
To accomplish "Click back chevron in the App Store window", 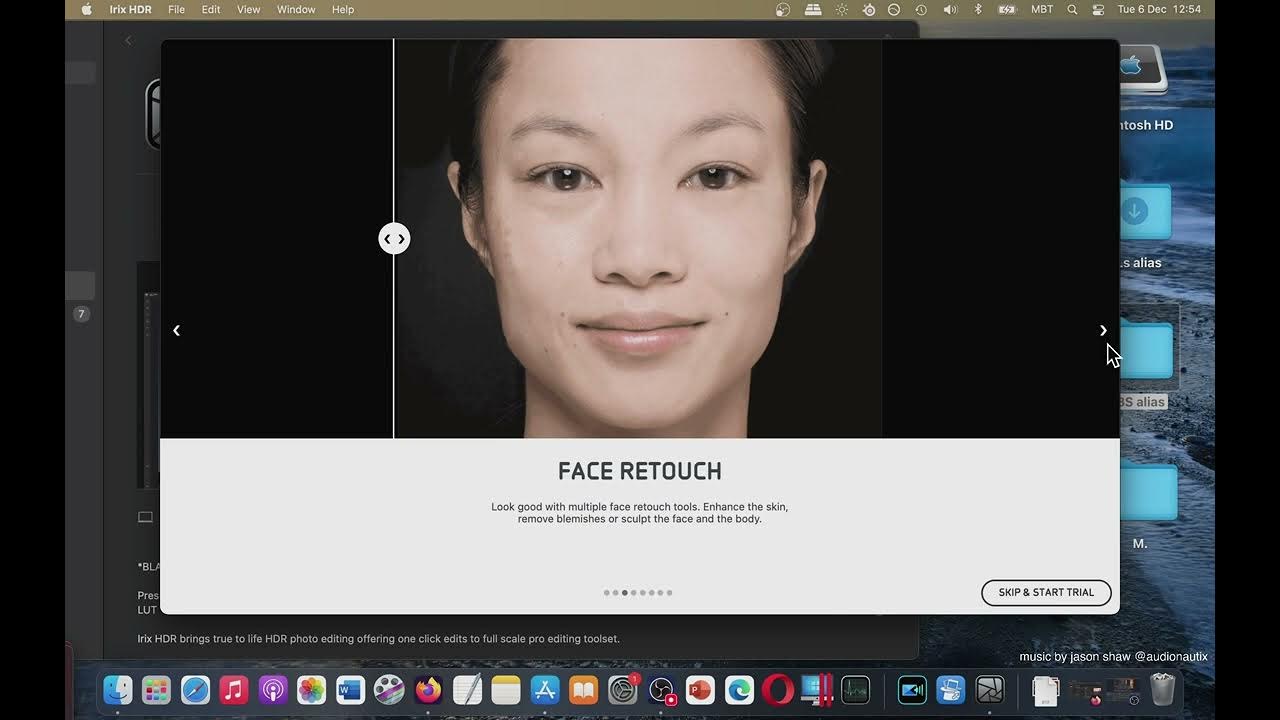I will click(x=128, y=40).
